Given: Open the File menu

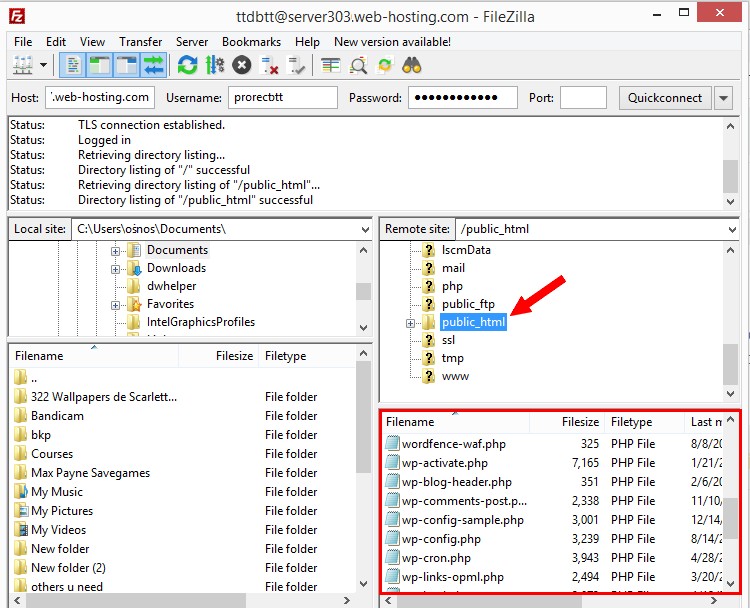Looking at the screenshot, I should [x=23, y=42].
